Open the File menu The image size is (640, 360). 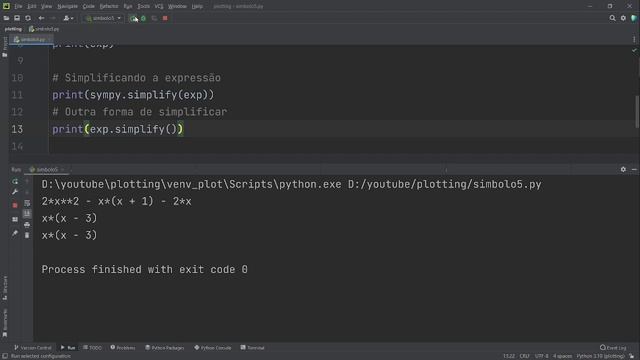coord(18,6)
